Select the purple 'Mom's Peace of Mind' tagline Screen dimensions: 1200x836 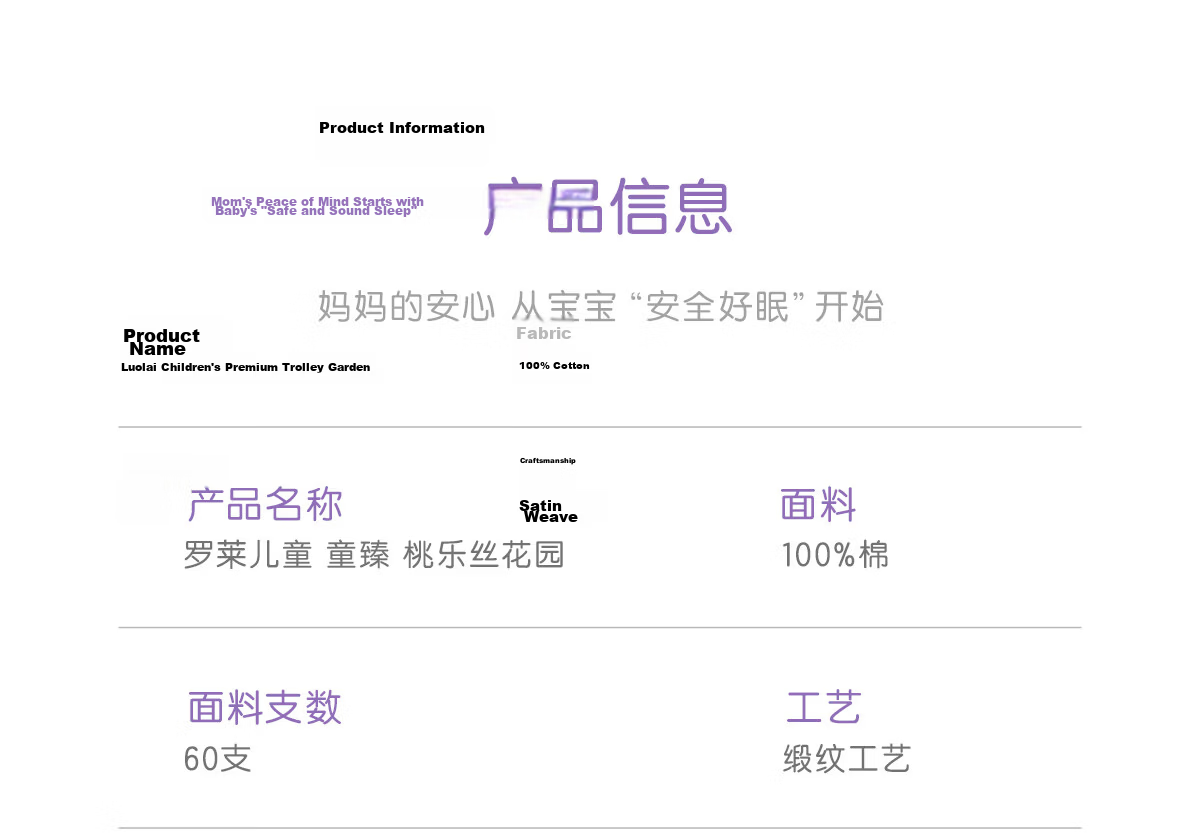click(317, 207)
